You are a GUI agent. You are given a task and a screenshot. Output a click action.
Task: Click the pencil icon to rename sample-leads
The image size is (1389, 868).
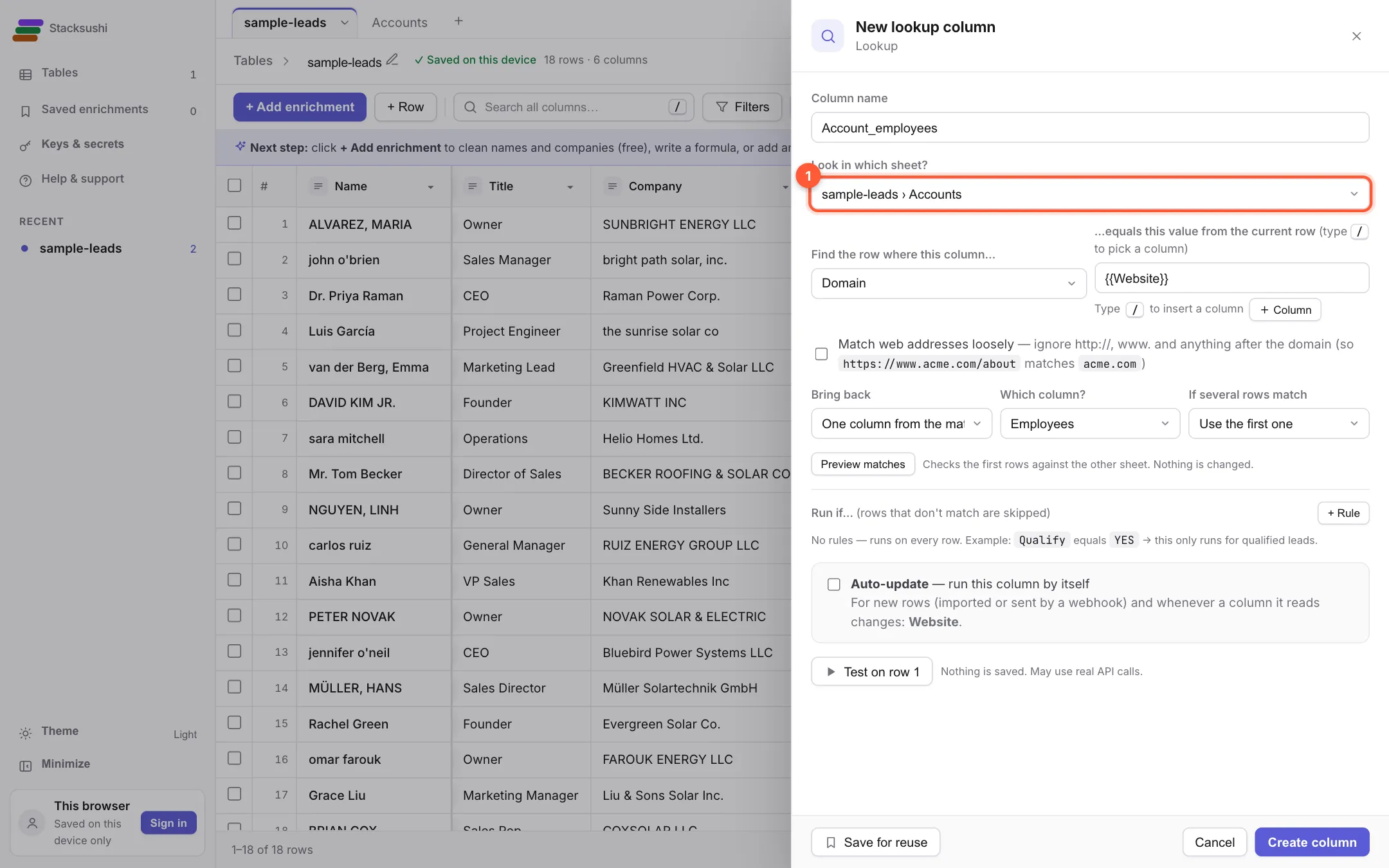pos(392,60)
